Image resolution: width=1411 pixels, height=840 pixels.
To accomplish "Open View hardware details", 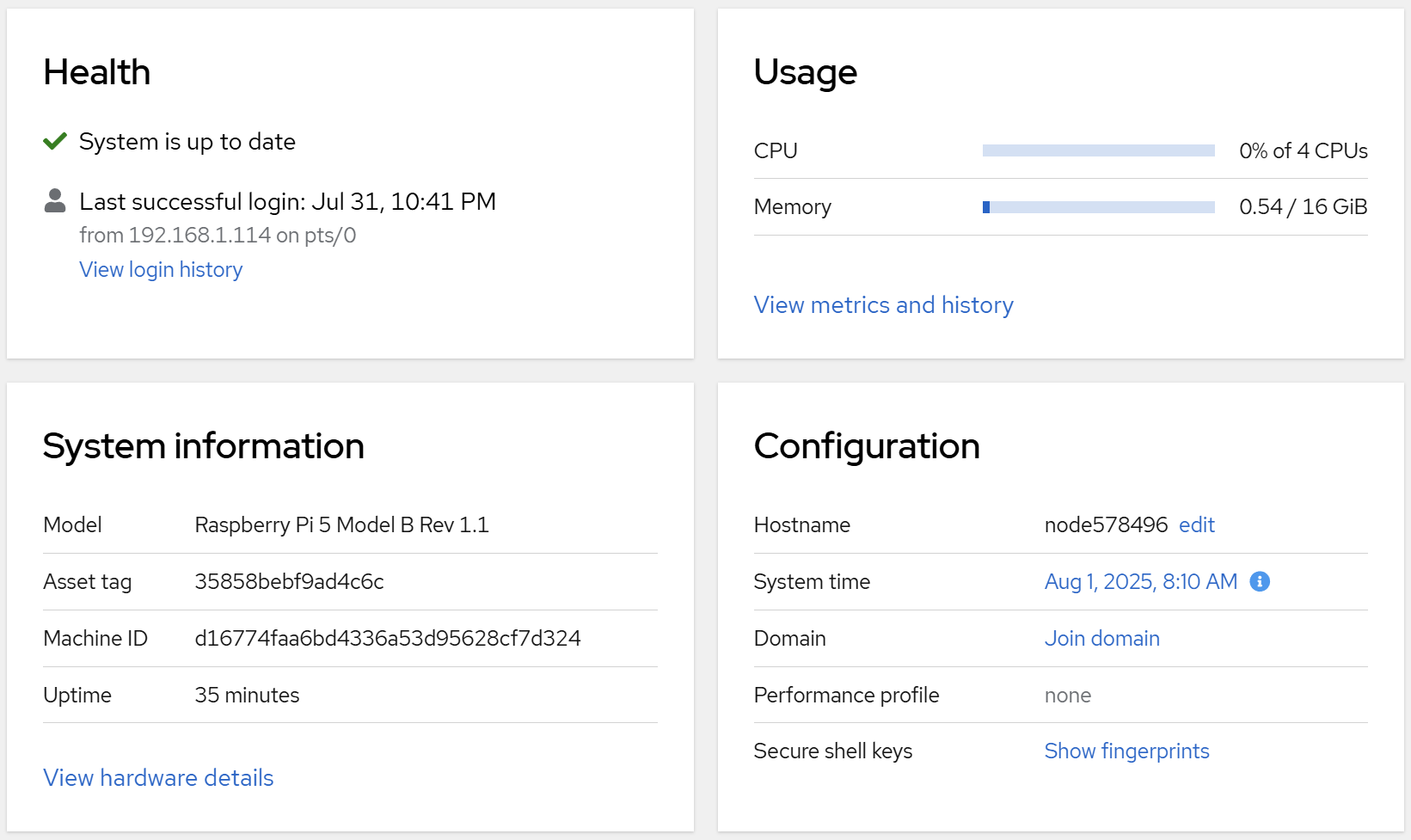I will [x=158, y=778].
